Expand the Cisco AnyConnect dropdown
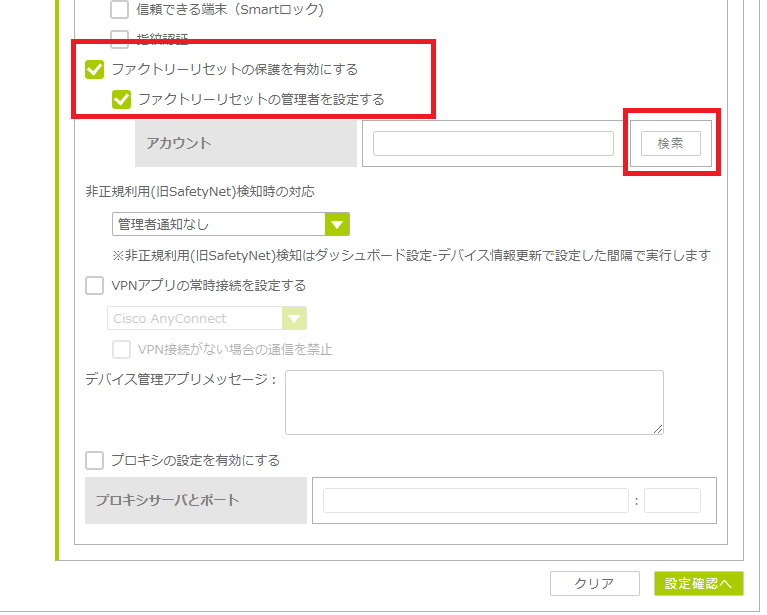Viewport: 767px width, 615px height. pyautogui.click(x=194, y=319)
